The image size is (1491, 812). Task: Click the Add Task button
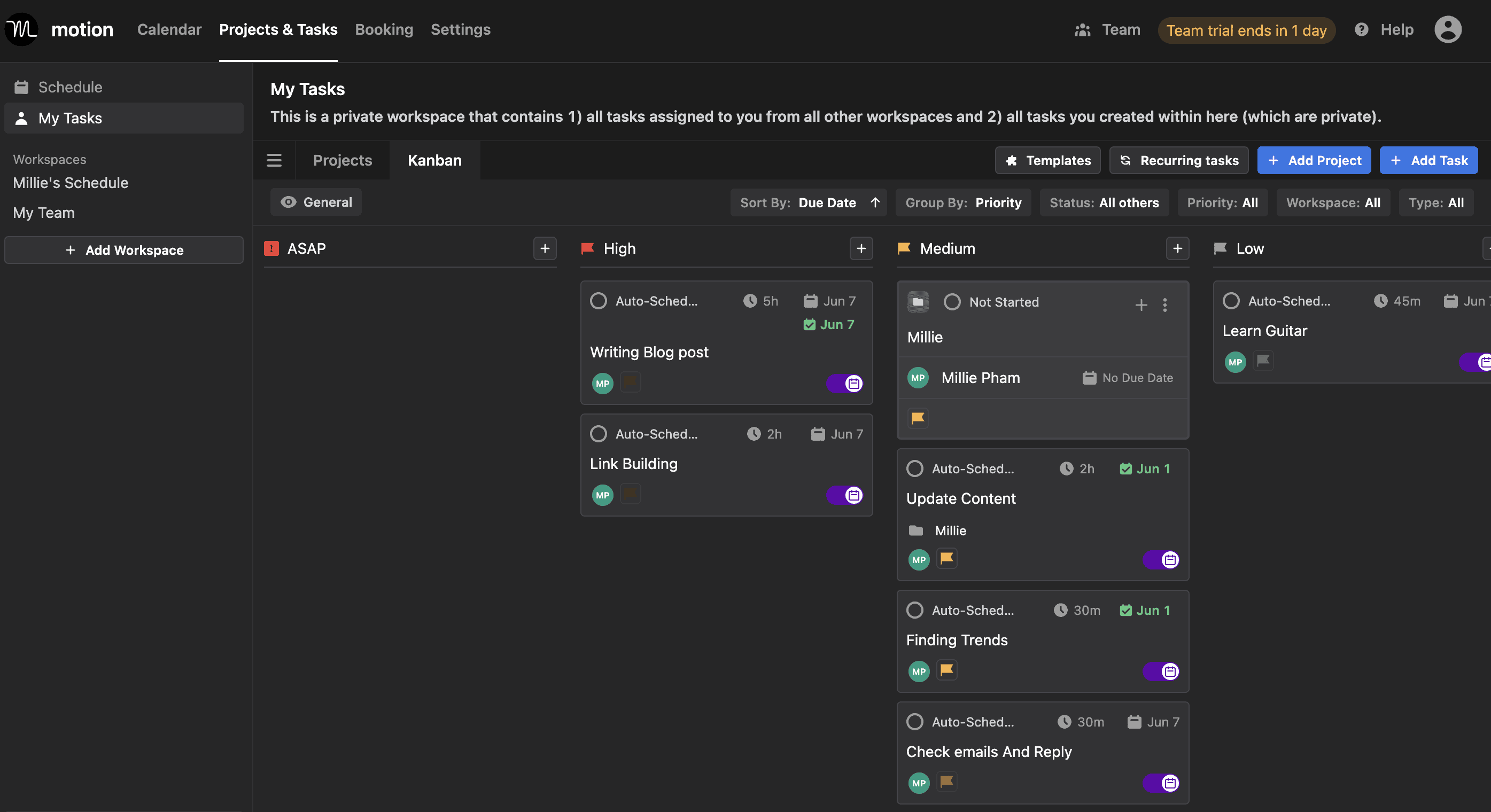1428,160
